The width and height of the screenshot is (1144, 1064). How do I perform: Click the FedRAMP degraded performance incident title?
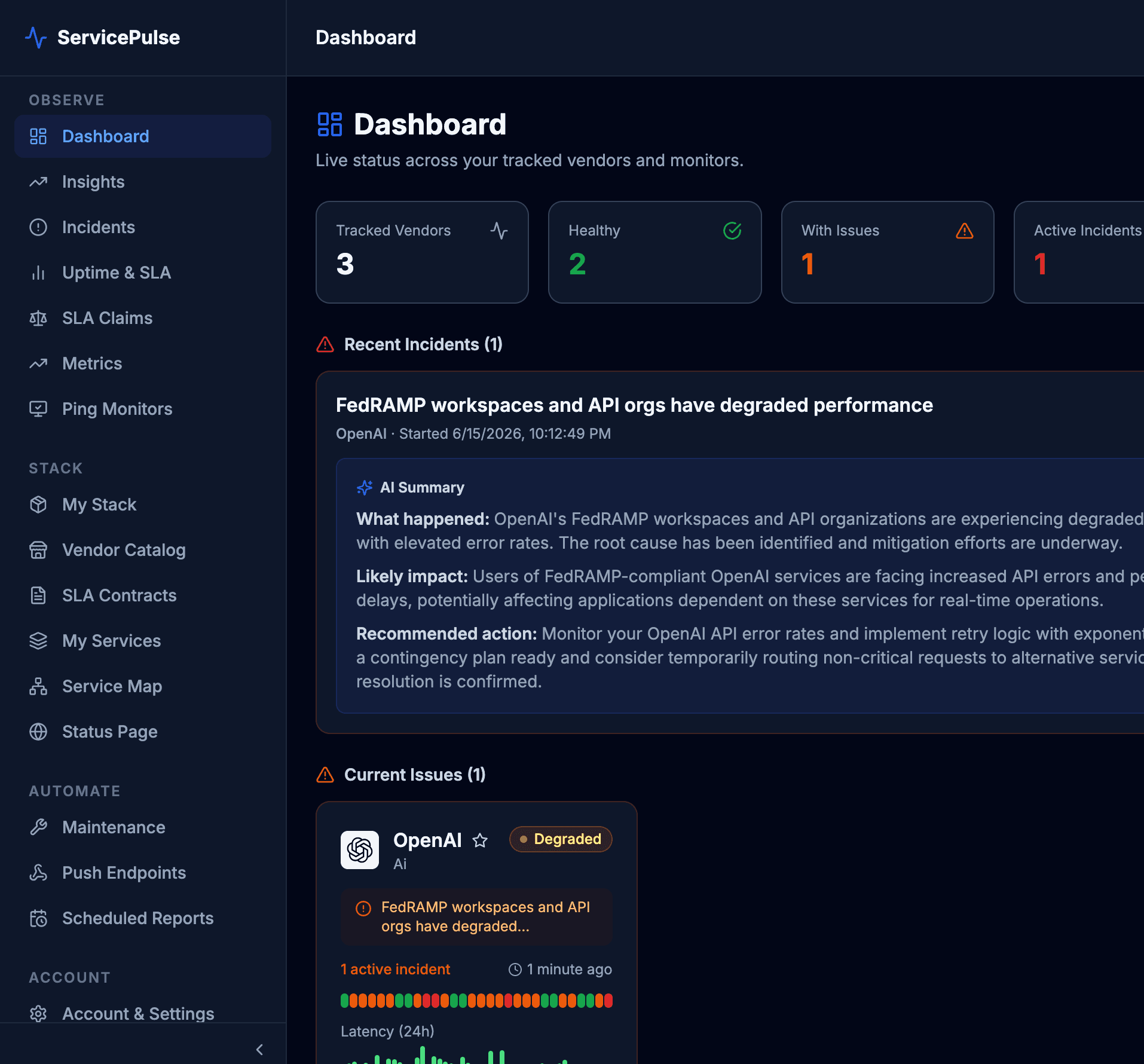634,405
